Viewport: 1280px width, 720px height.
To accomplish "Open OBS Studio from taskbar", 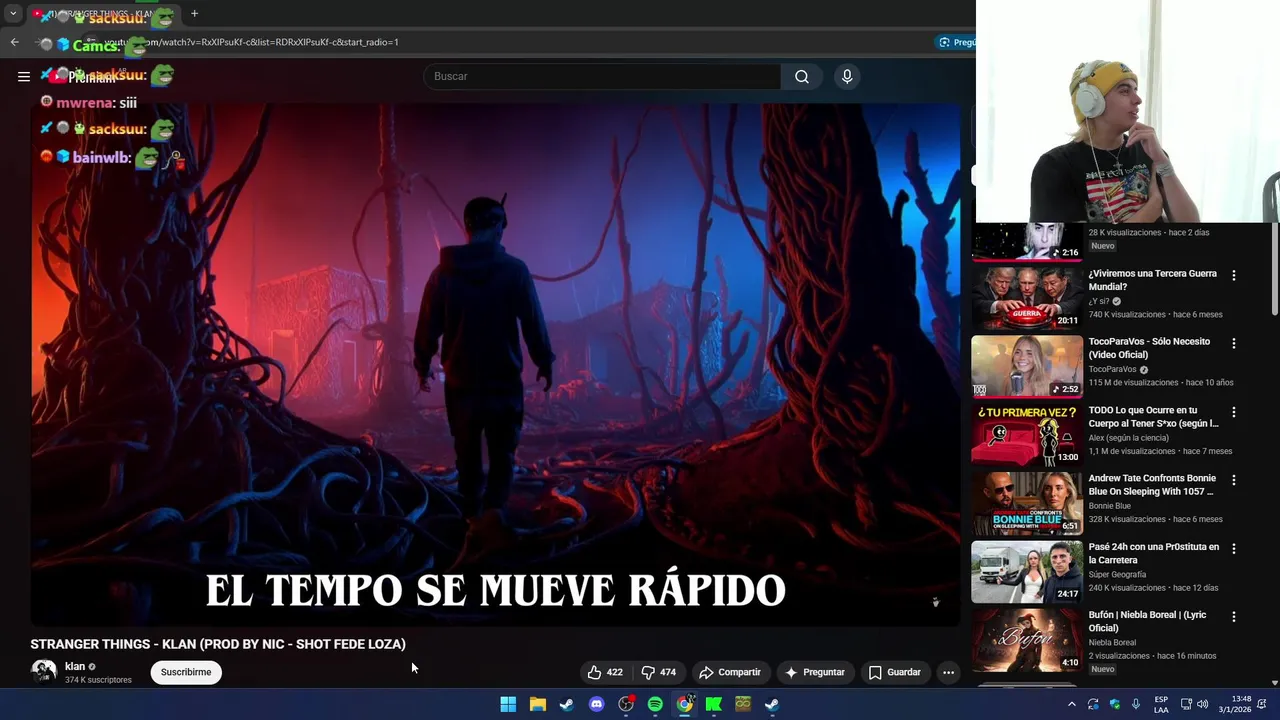I will coord(626,704).
